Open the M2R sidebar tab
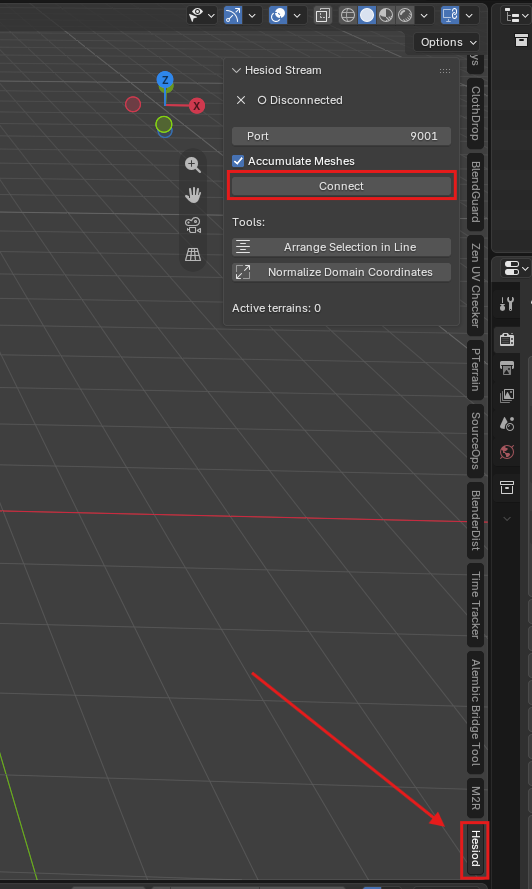The image size is (532, 889). [x=475, y=798]
